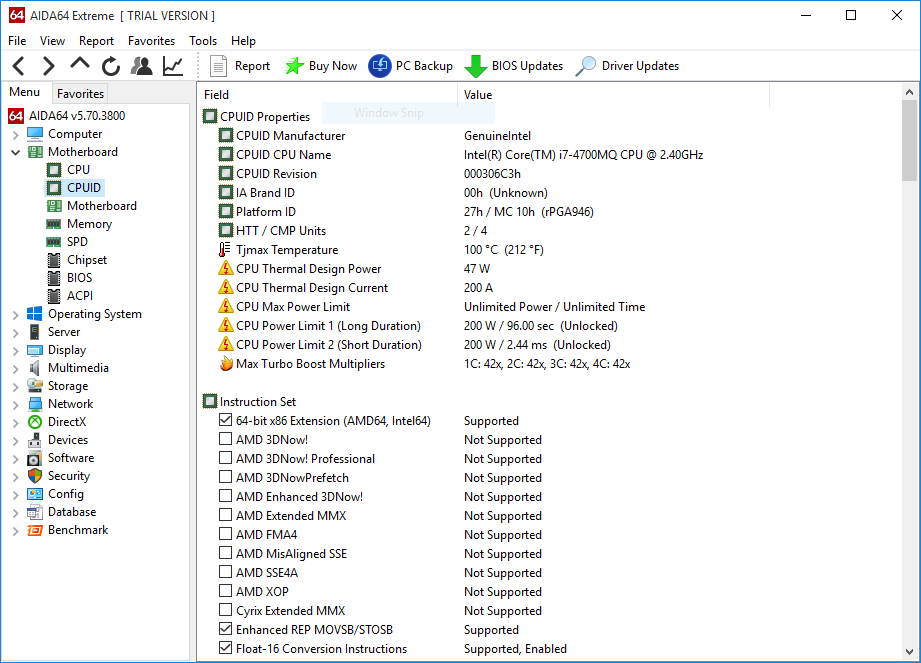Expand the Display tree node

coord(15,351)
